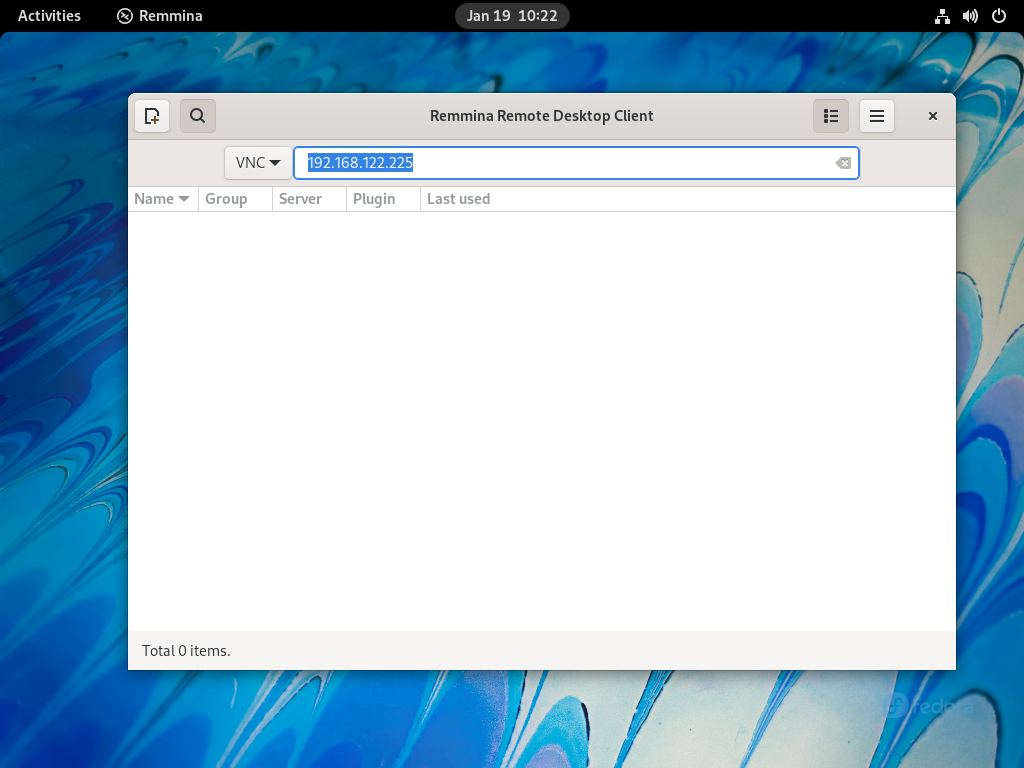
Task: Click the network status icon
Action: coord(942,16)
